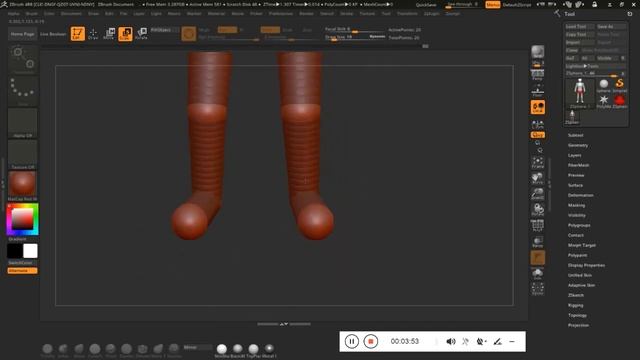This screenshot has height=360, width=640.
Task: Click the BPR render icon
Action: pos(538,52)
